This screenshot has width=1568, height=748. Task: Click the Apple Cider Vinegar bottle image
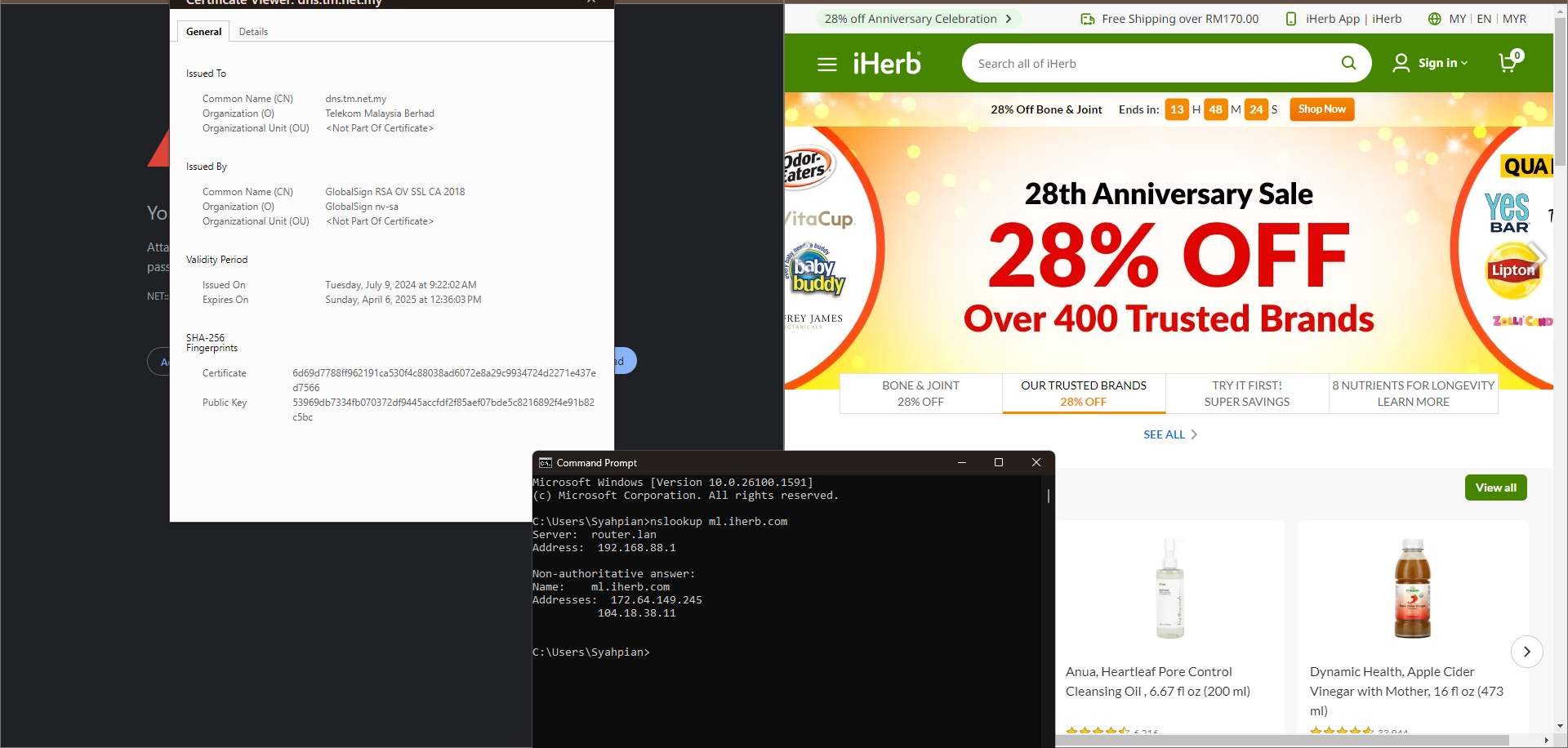[x=1412, y=588]
